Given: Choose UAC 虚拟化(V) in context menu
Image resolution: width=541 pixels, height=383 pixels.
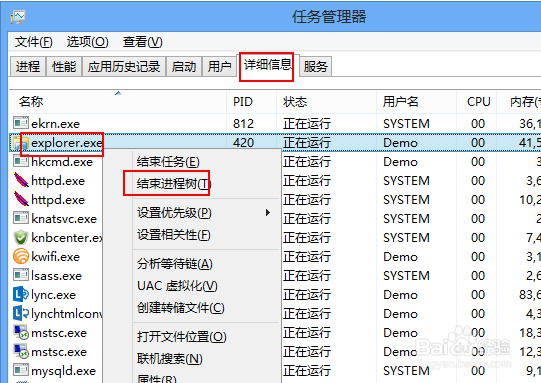Looking at the screenshot, I should coord(177,286).
